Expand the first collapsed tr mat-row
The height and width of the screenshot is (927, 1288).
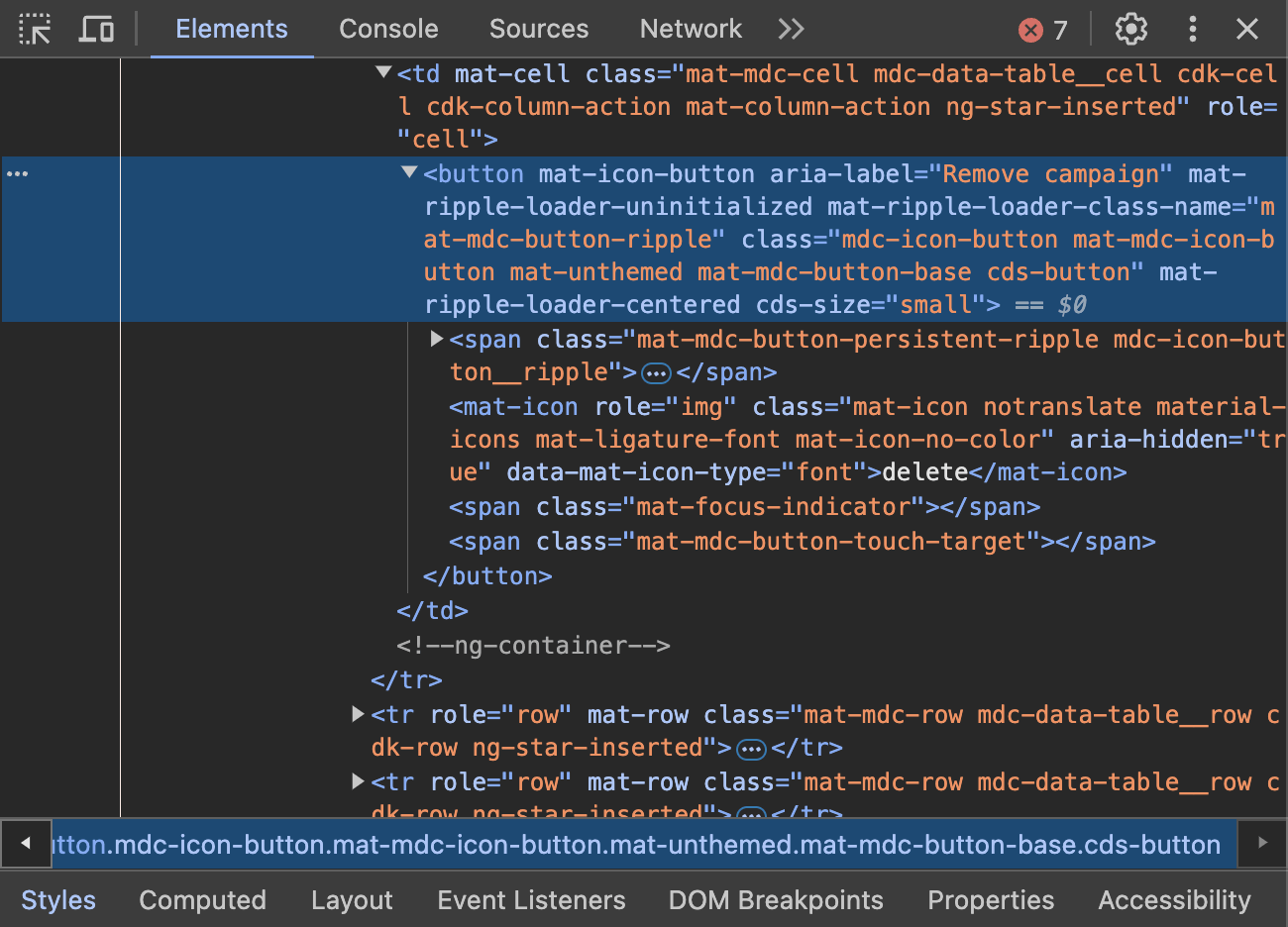[358, 714]
